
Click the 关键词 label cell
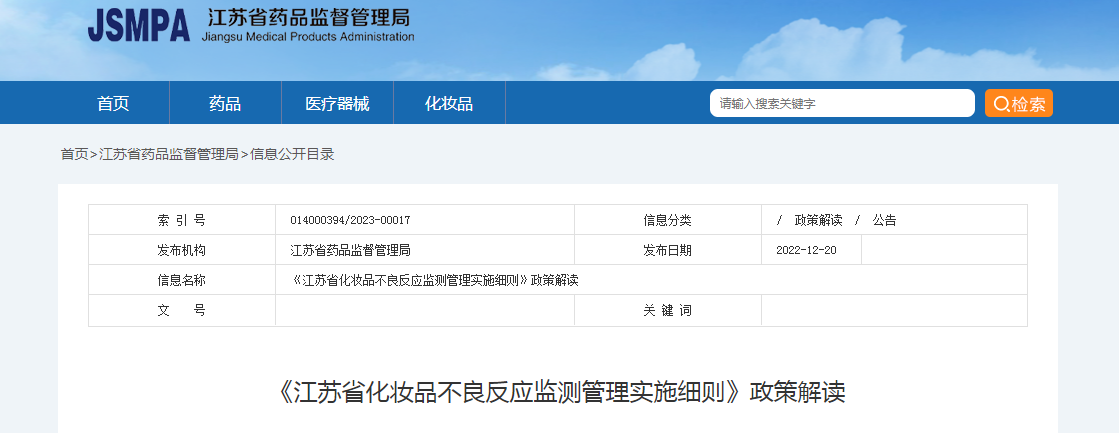[667, 310]
